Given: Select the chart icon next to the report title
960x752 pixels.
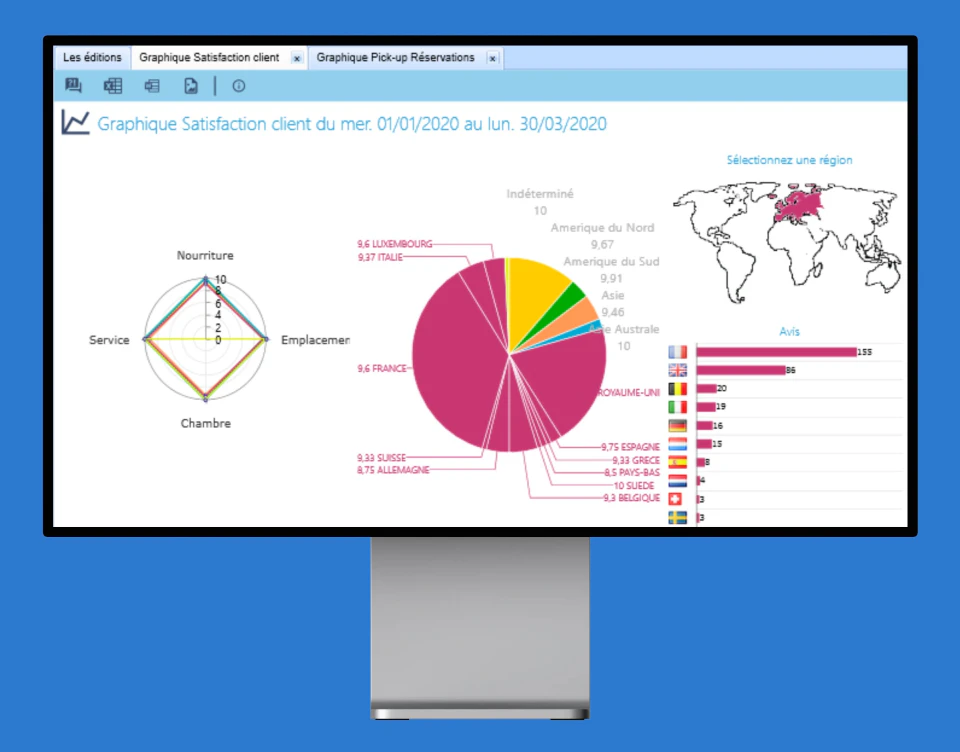Looking at the screenshot, I should tap(75, 122).
